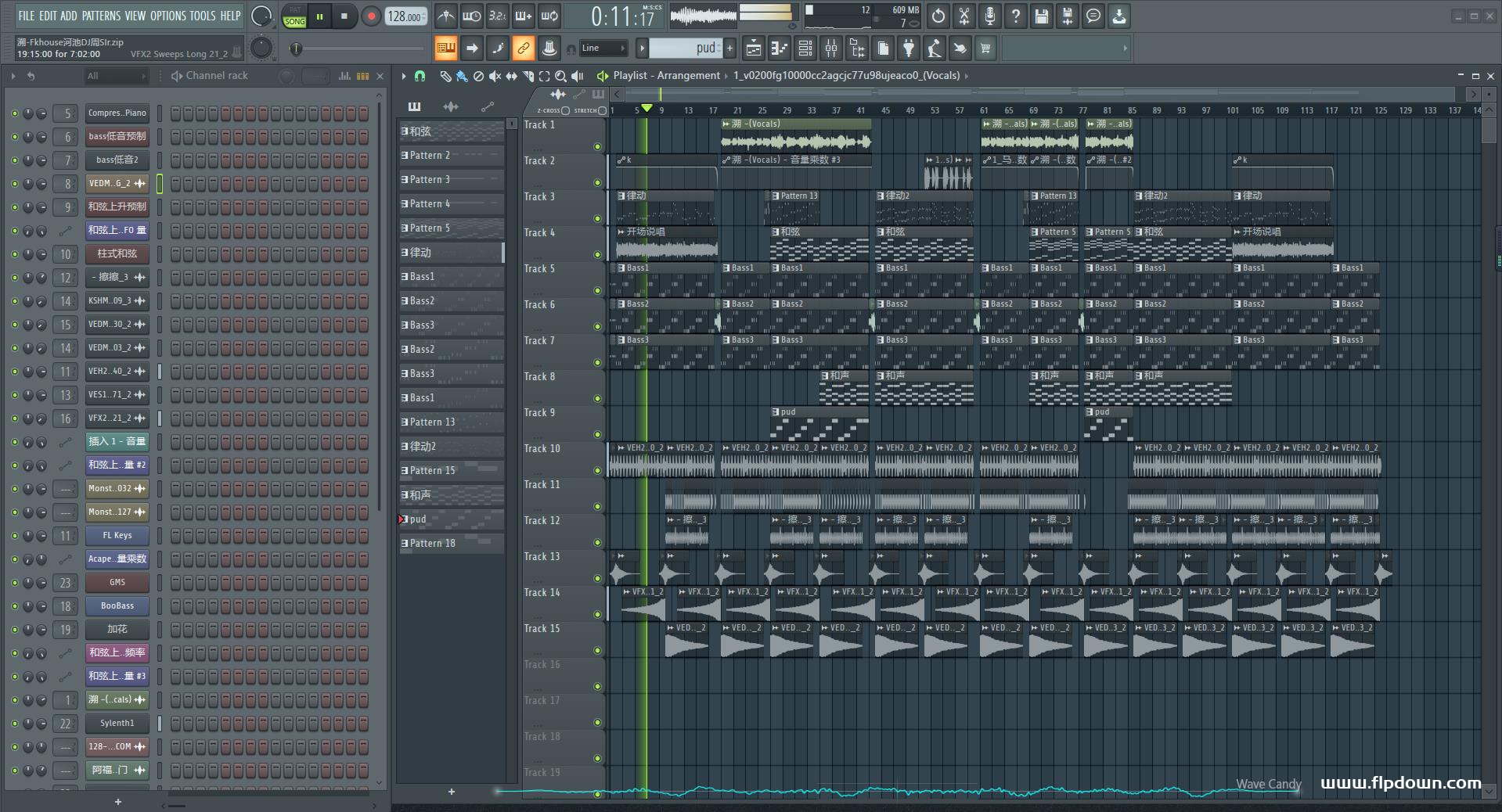
Task: Select the playlist pencil draw tool
Action: point(445,76)
